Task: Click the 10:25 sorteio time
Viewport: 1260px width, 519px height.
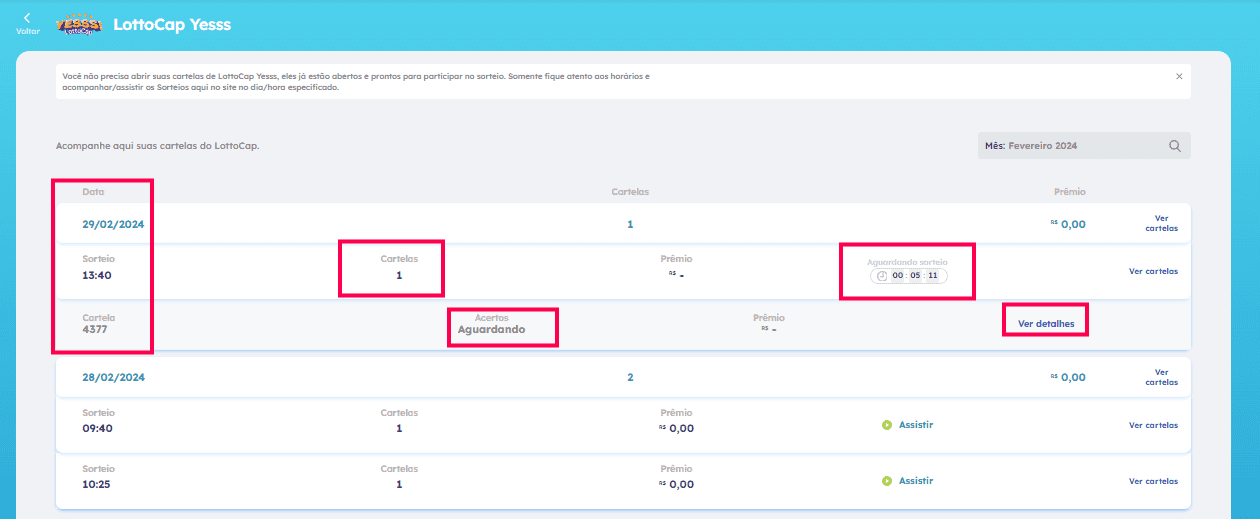Action: tap(96, 484)
